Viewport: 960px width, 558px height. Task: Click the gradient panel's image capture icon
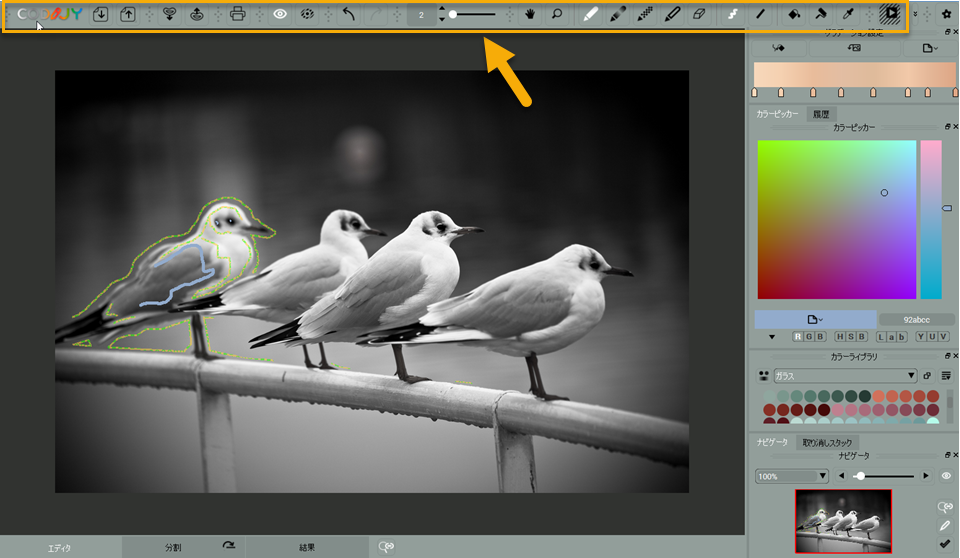[854, 48]
